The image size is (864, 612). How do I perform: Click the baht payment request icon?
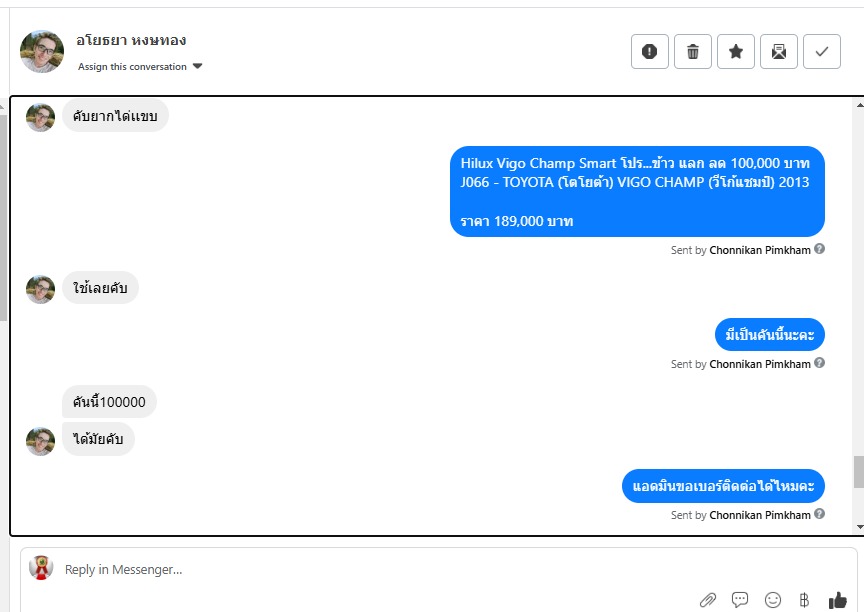(804, 600)
